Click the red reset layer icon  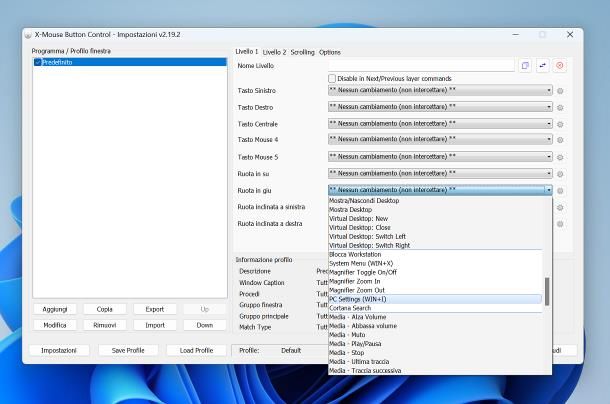point(560,65)
